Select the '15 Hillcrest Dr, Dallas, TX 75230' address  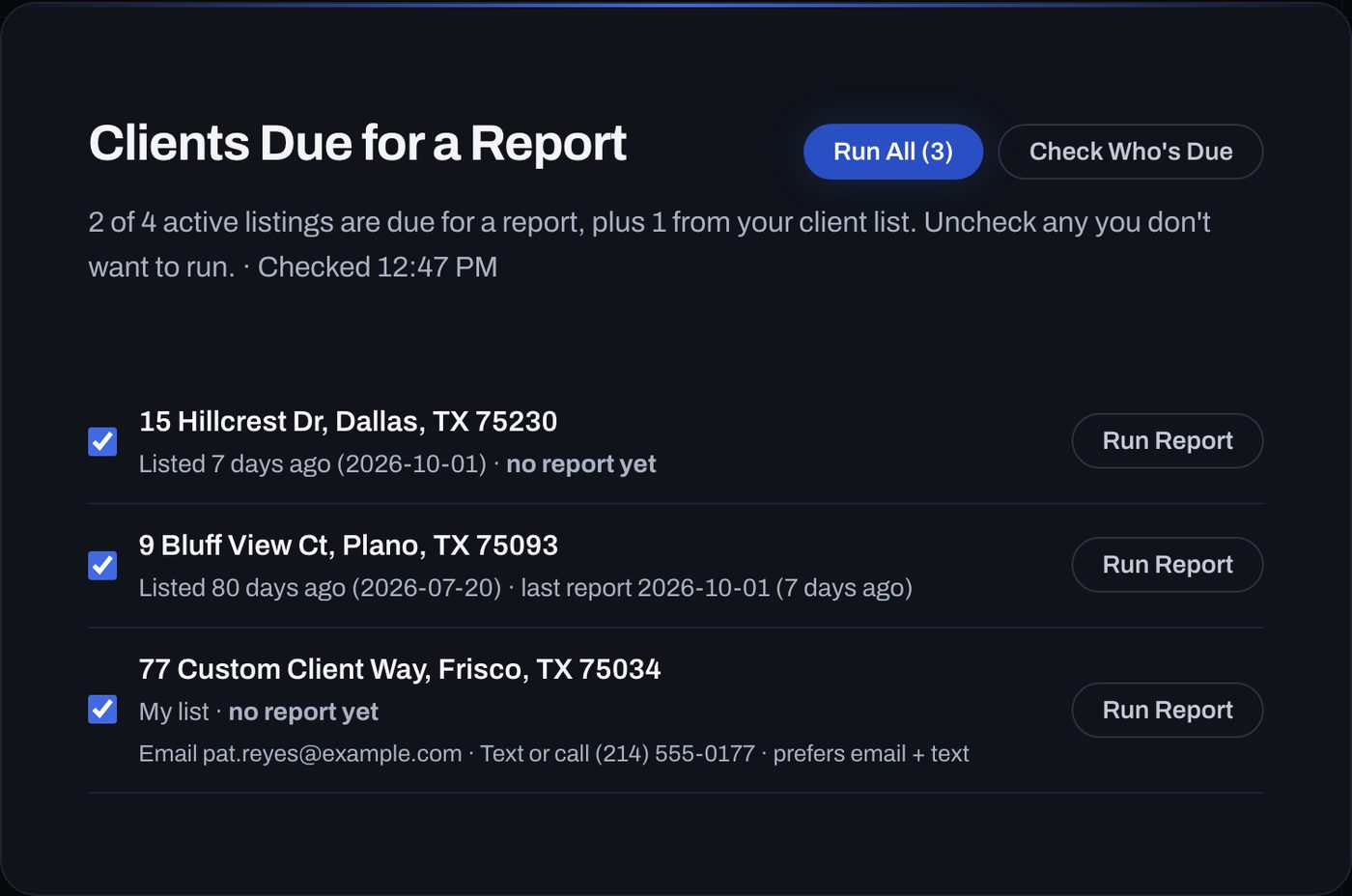pyautogui.click(x=348, y=422)
